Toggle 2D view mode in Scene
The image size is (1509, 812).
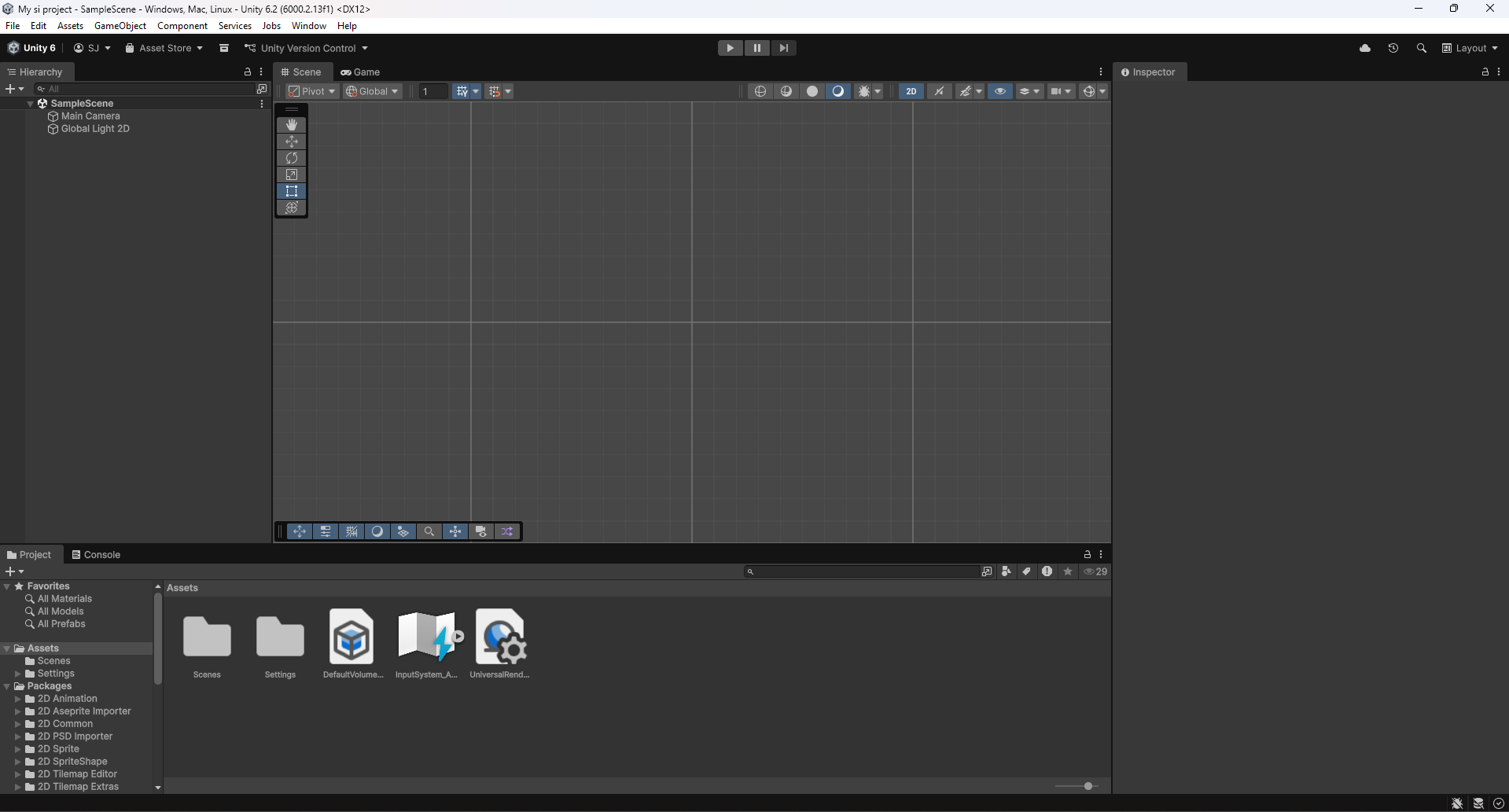pos(911,91)
